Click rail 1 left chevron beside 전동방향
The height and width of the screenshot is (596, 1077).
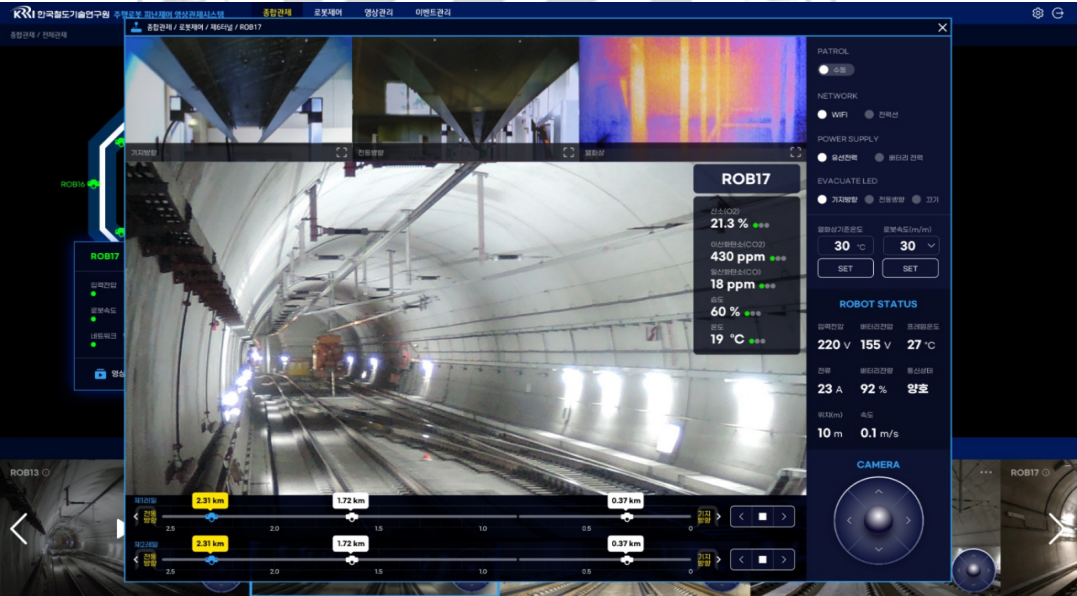click(136, 516)
